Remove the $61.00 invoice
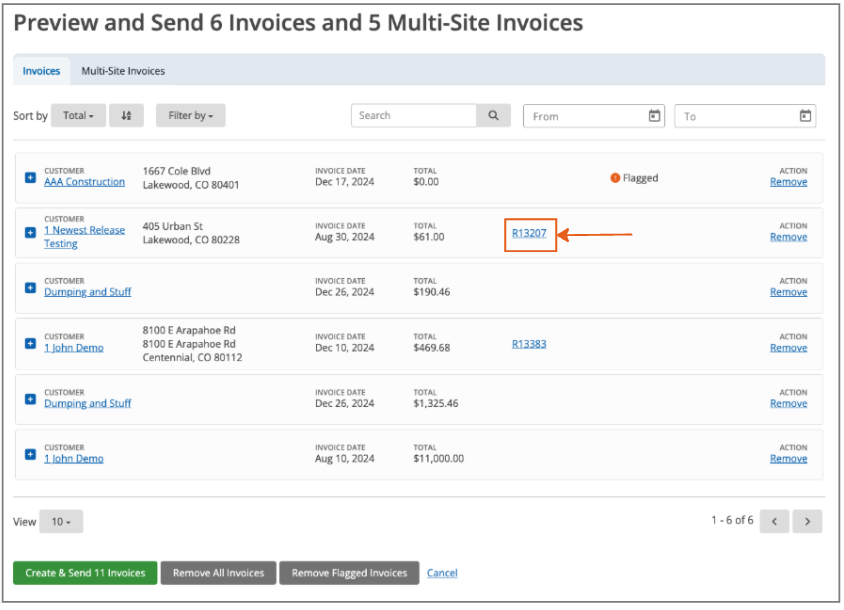The image size is (844, 610). click(x=789, y=237)
